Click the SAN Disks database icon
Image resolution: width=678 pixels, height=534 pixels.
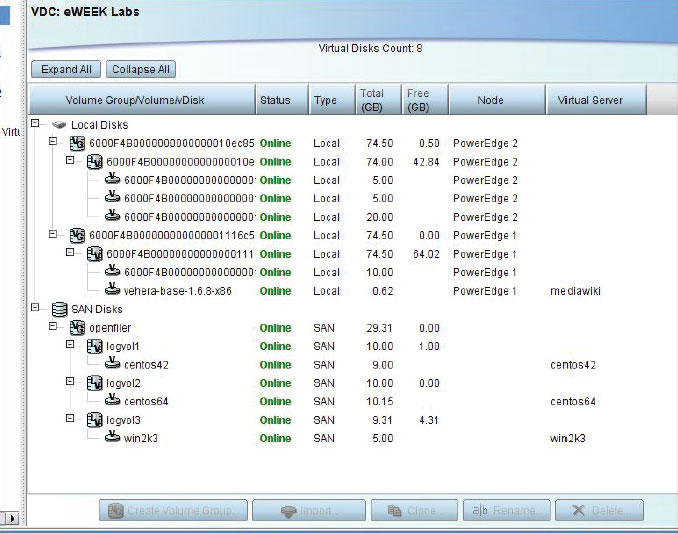(59, 309)
